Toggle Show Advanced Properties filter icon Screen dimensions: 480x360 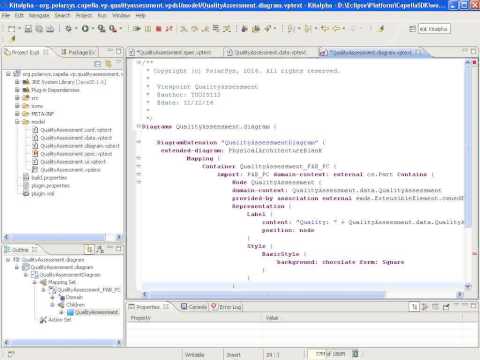pyautogui.click(x=425, y=307)
